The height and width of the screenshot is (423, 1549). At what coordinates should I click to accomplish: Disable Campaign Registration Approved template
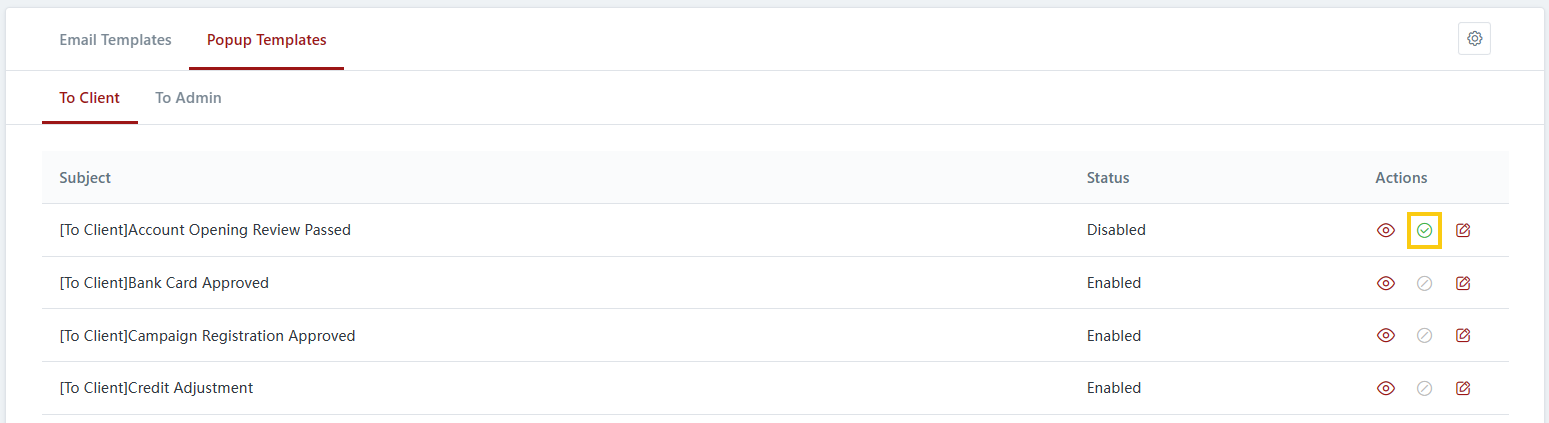click(x=1425, y=336)
